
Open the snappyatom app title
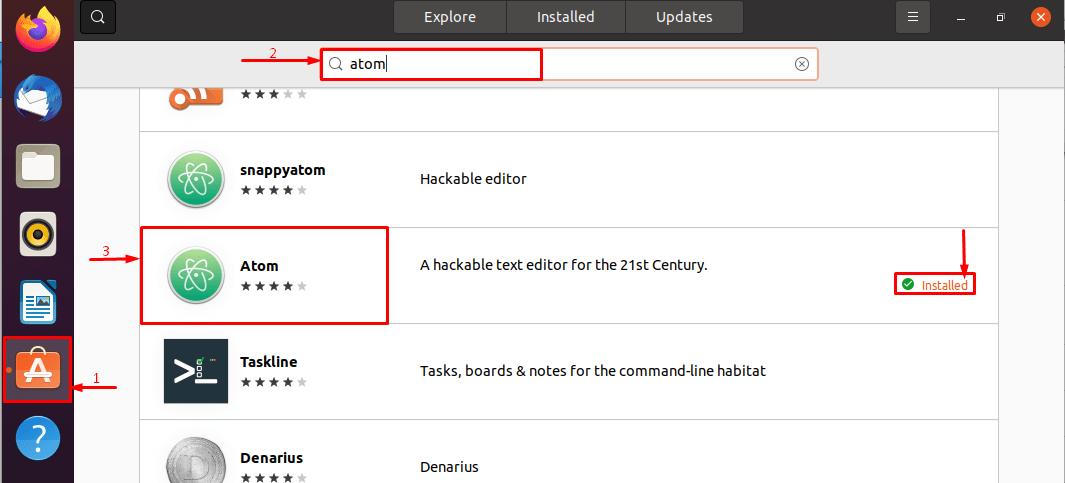click(283, 170)
